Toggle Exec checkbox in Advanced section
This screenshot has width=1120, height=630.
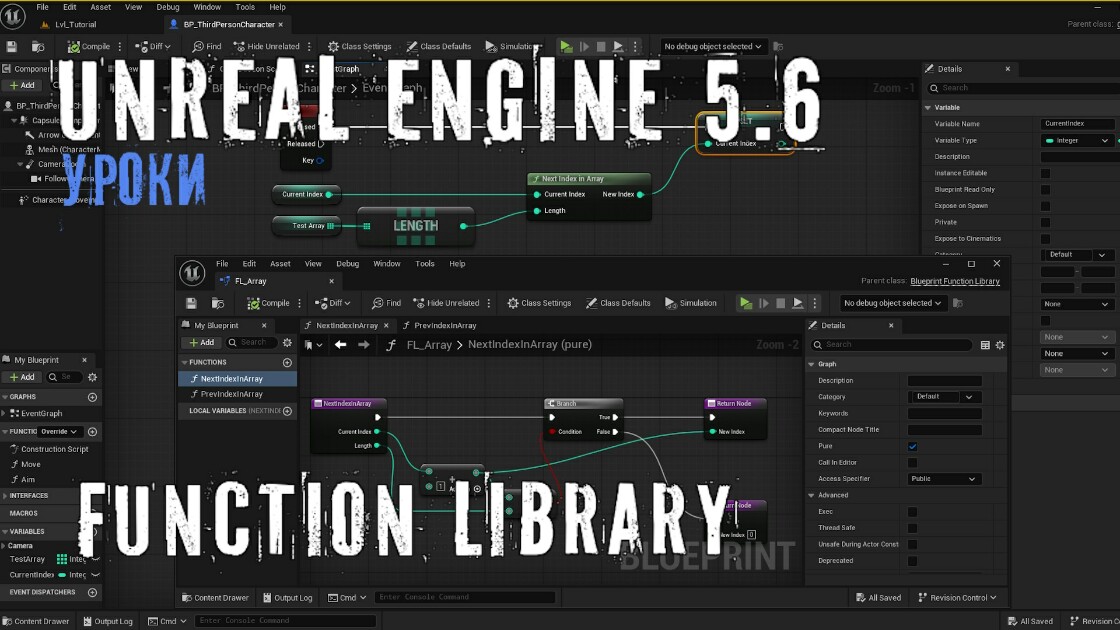[912, 511]
